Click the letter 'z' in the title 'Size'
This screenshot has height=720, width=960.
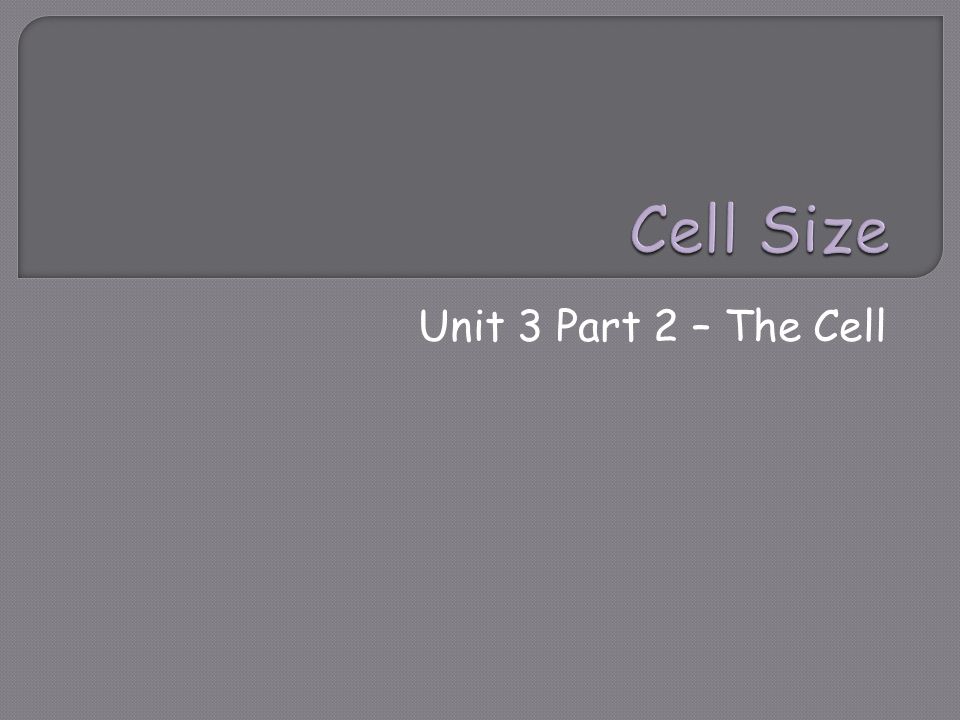pos(831,235)
